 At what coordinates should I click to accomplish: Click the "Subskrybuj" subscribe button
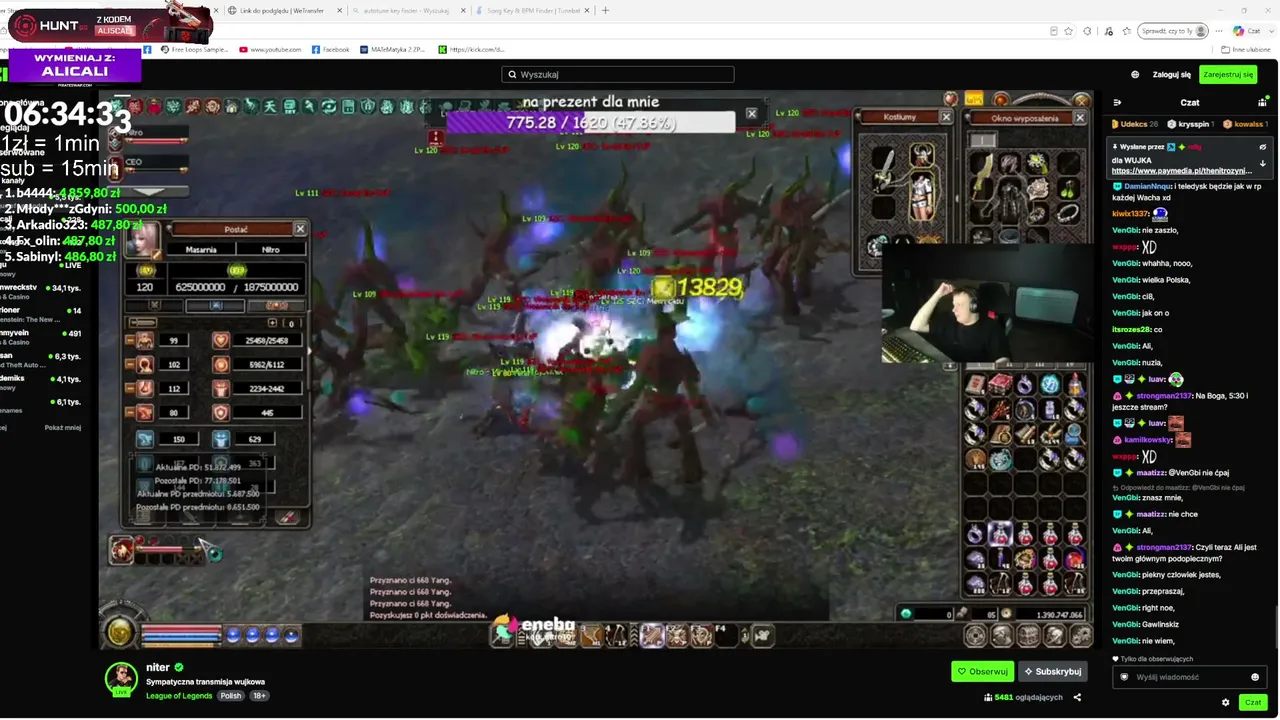[1053, 671]
